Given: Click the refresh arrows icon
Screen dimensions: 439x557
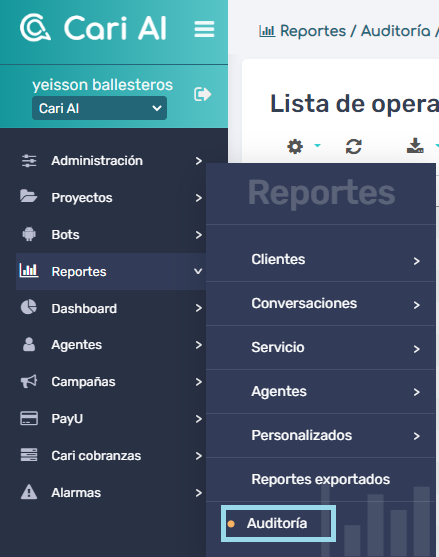Looking at the screenshot, I should (x=353, y=146).
